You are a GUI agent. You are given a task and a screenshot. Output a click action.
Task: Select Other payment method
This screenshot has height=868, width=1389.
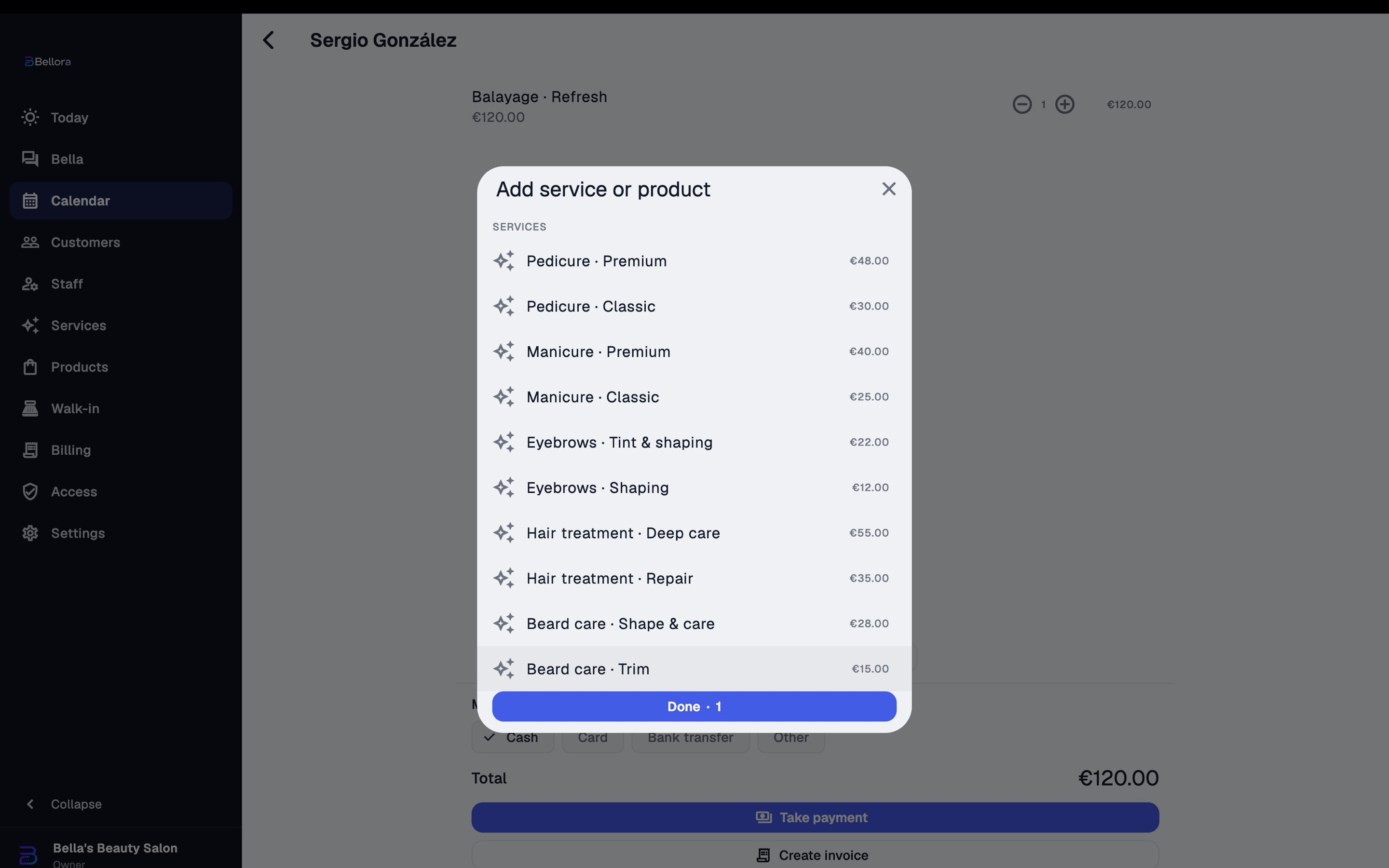(791, 737)
